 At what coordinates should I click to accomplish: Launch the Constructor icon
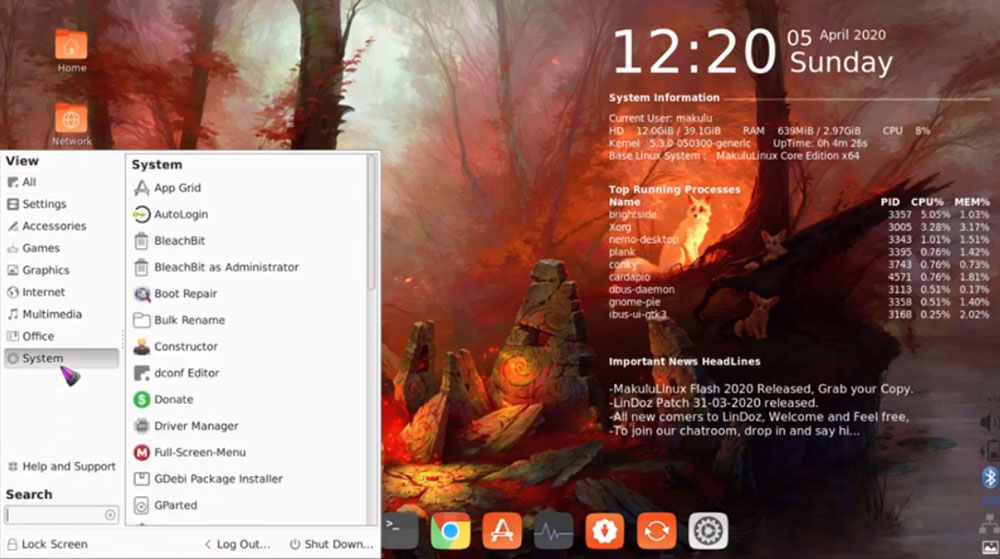click(x=142, y=347)
